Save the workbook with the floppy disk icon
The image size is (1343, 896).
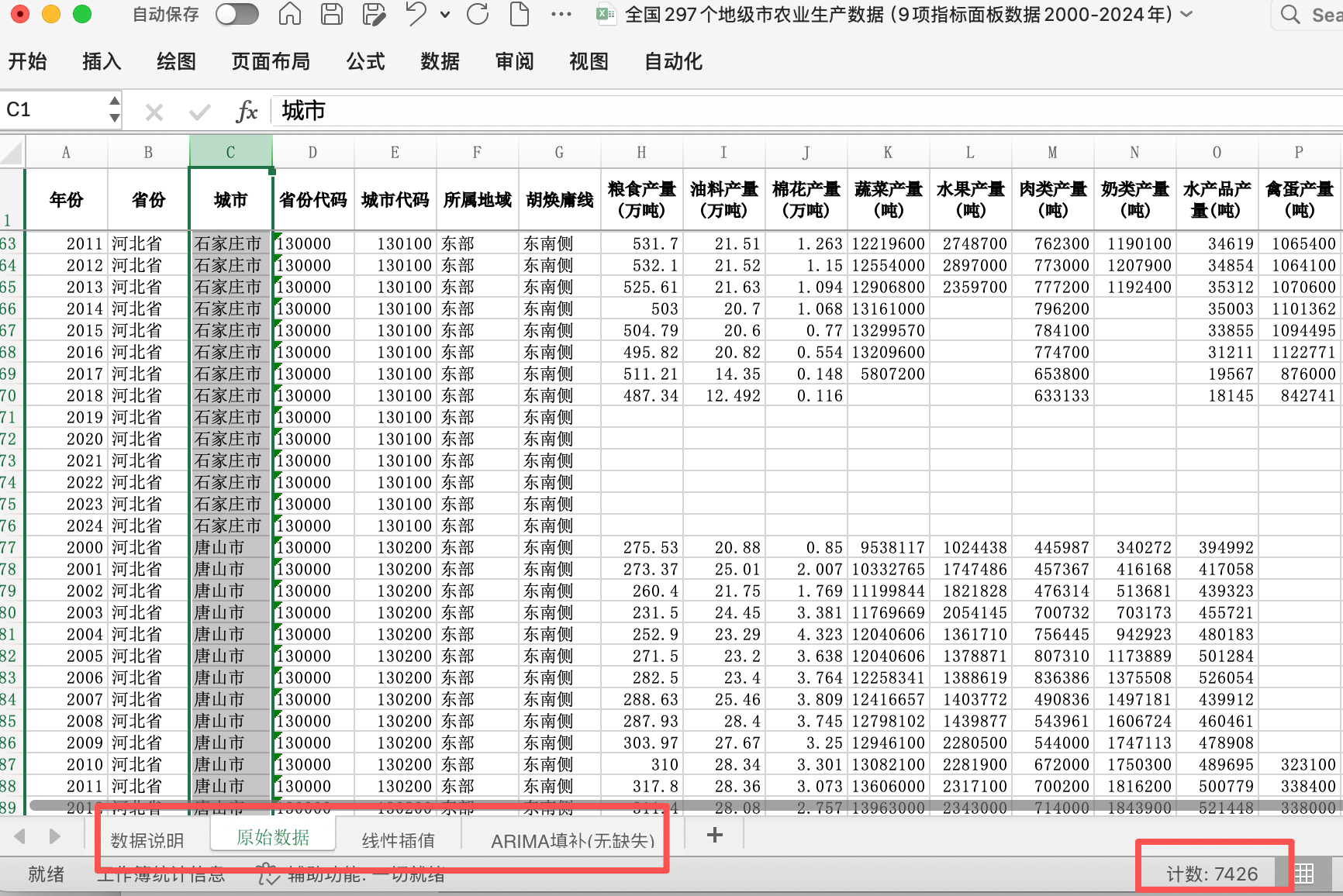tap(332, 14)
